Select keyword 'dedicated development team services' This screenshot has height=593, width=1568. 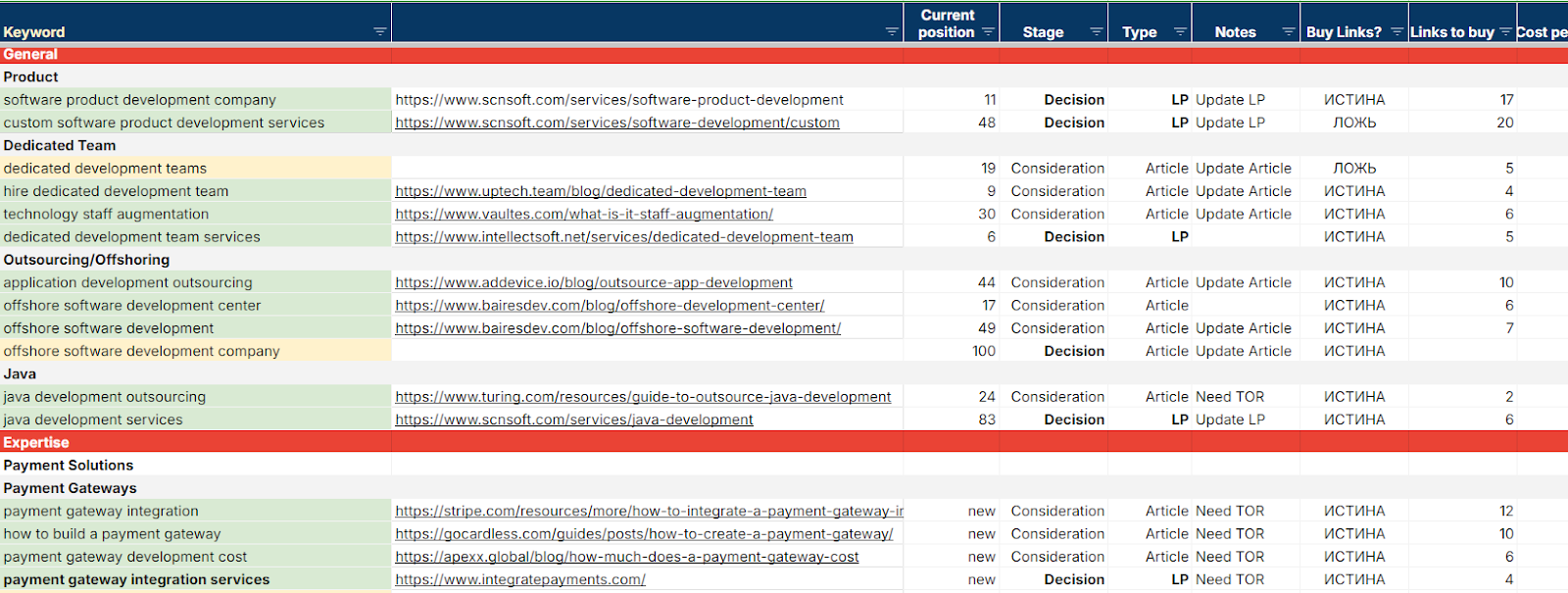point(132,237)
